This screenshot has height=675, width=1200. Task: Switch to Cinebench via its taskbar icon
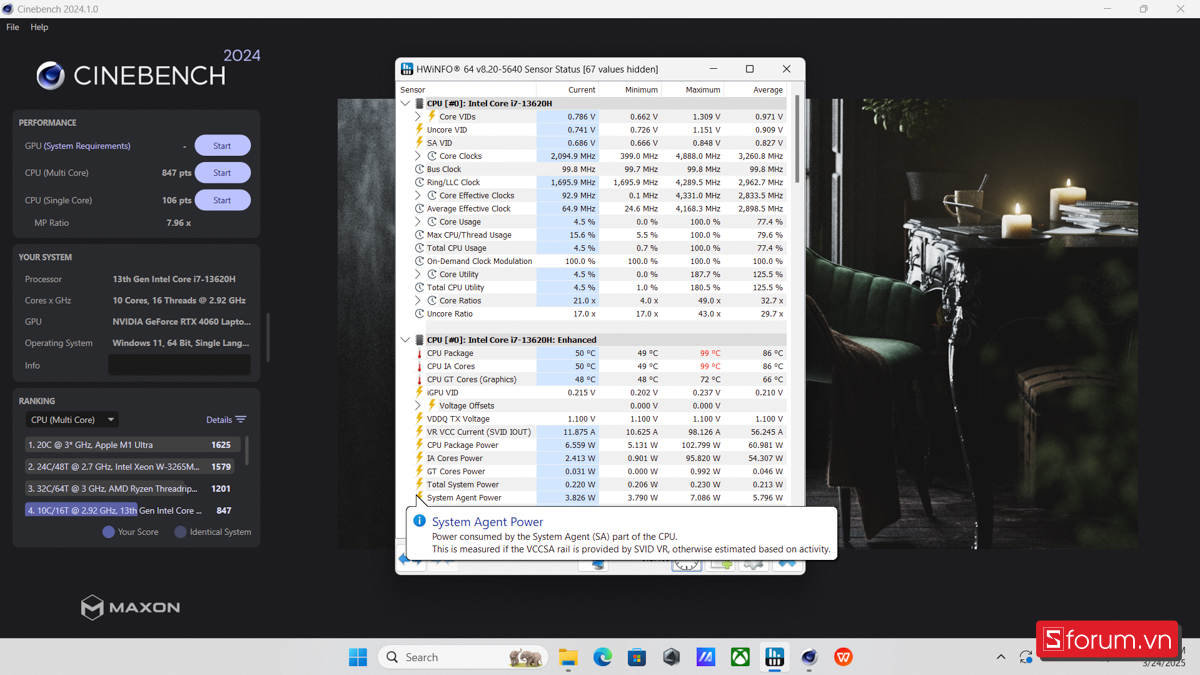[x=809, y=657]
